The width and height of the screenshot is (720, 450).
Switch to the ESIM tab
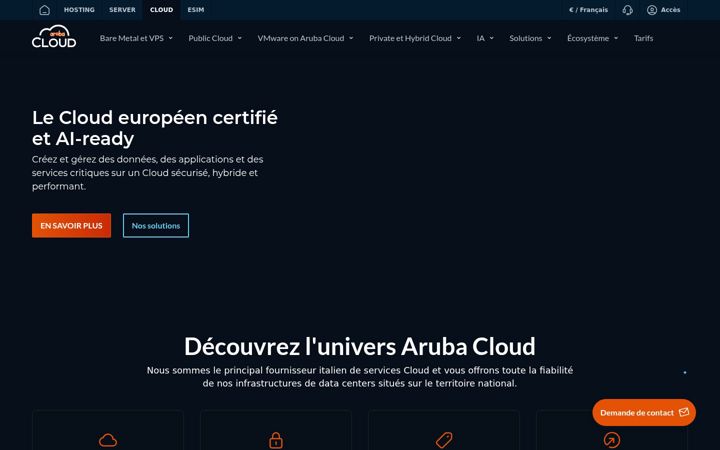click(196, 10)
